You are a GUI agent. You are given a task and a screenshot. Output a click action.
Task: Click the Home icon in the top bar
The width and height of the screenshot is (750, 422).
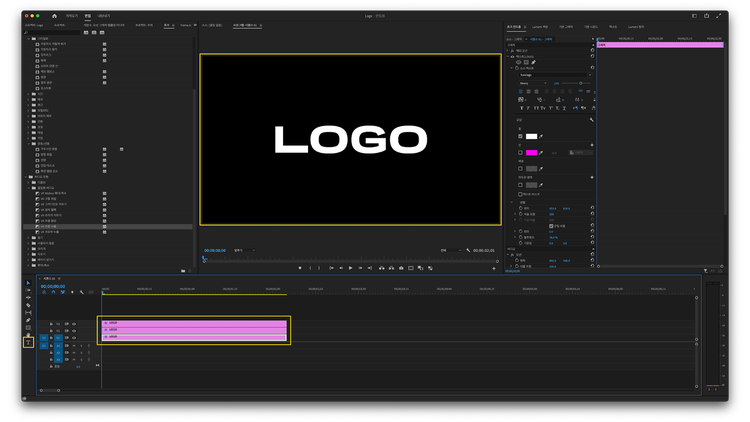click(54, 16)
